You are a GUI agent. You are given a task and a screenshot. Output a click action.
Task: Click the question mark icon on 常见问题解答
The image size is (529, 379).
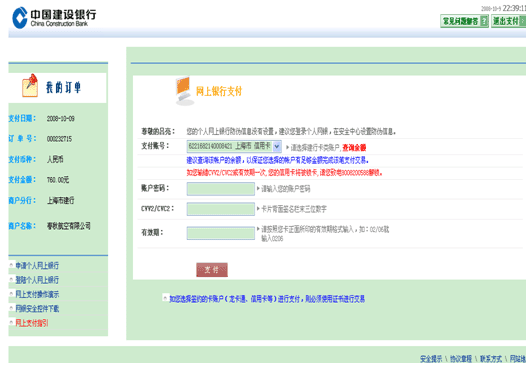pyautogui.click(x=484, y=21)
